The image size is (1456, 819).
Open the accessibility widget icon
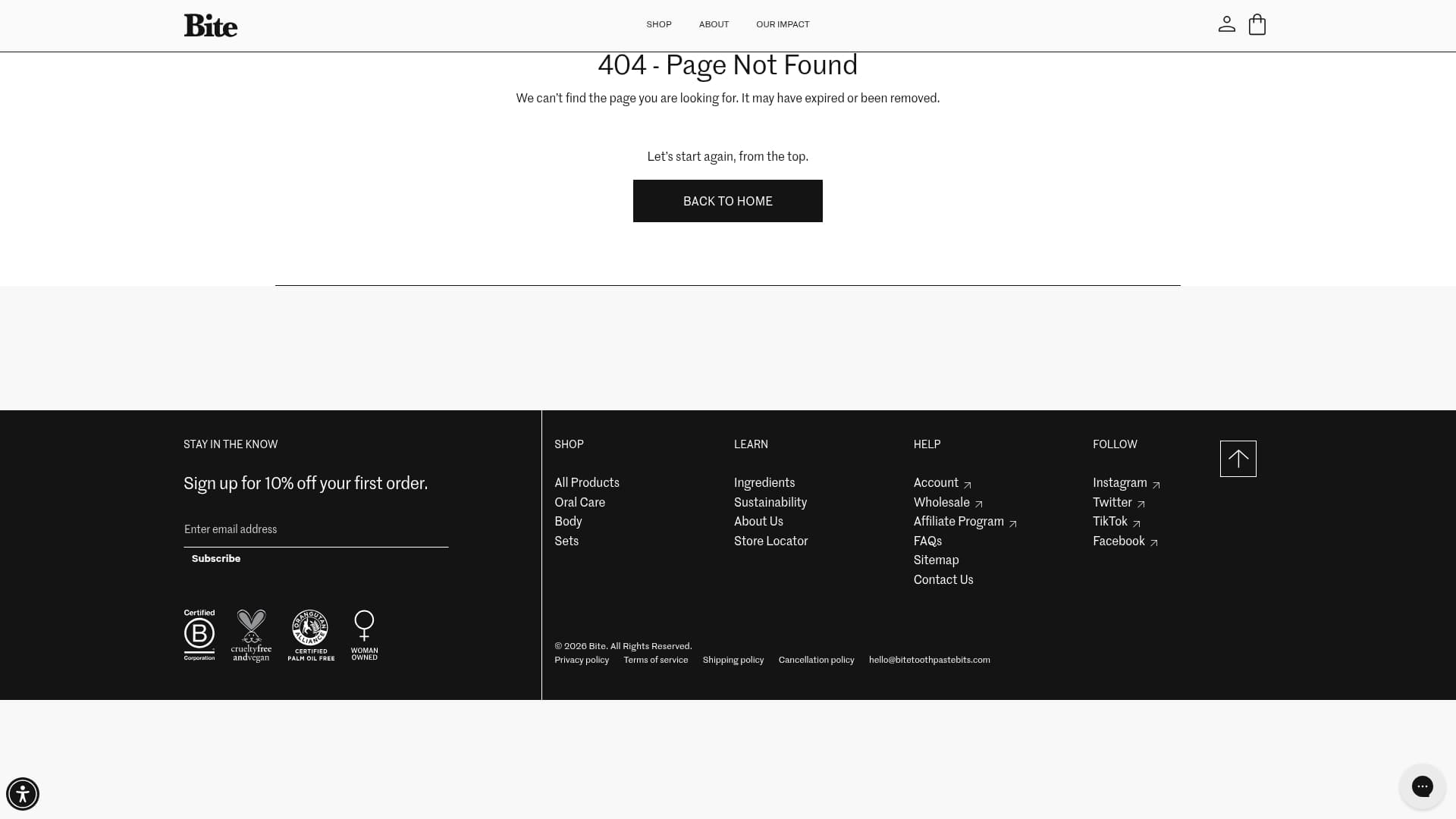23,794
